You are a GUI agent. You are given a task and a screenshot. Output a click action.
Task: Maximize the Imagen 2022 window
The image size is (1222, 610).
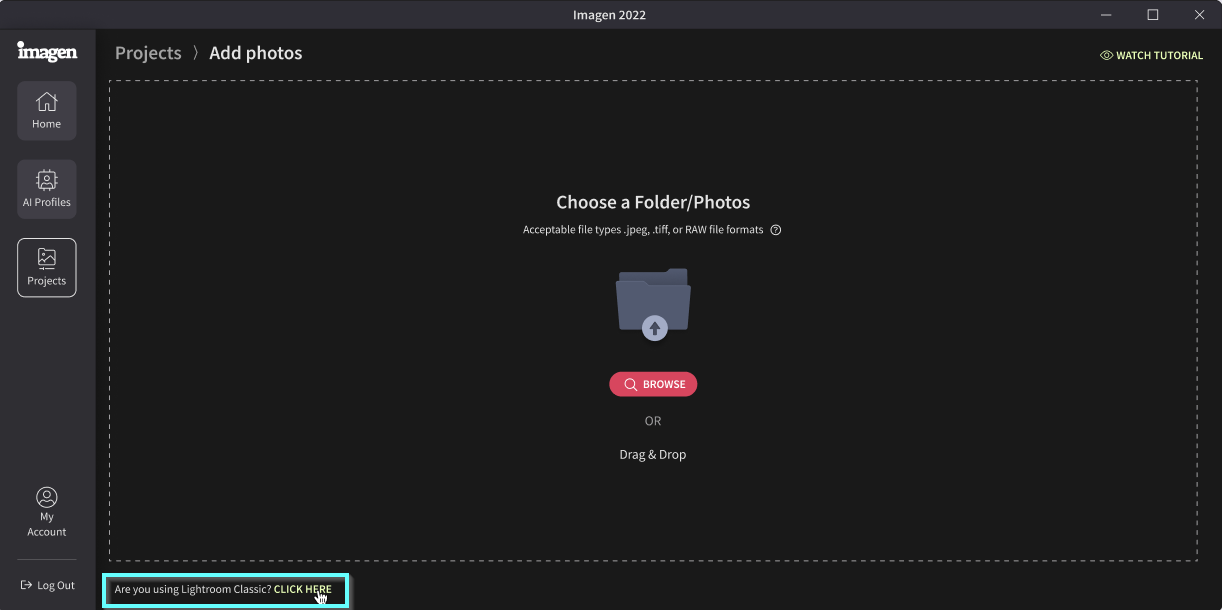[x=1153, y=15]
